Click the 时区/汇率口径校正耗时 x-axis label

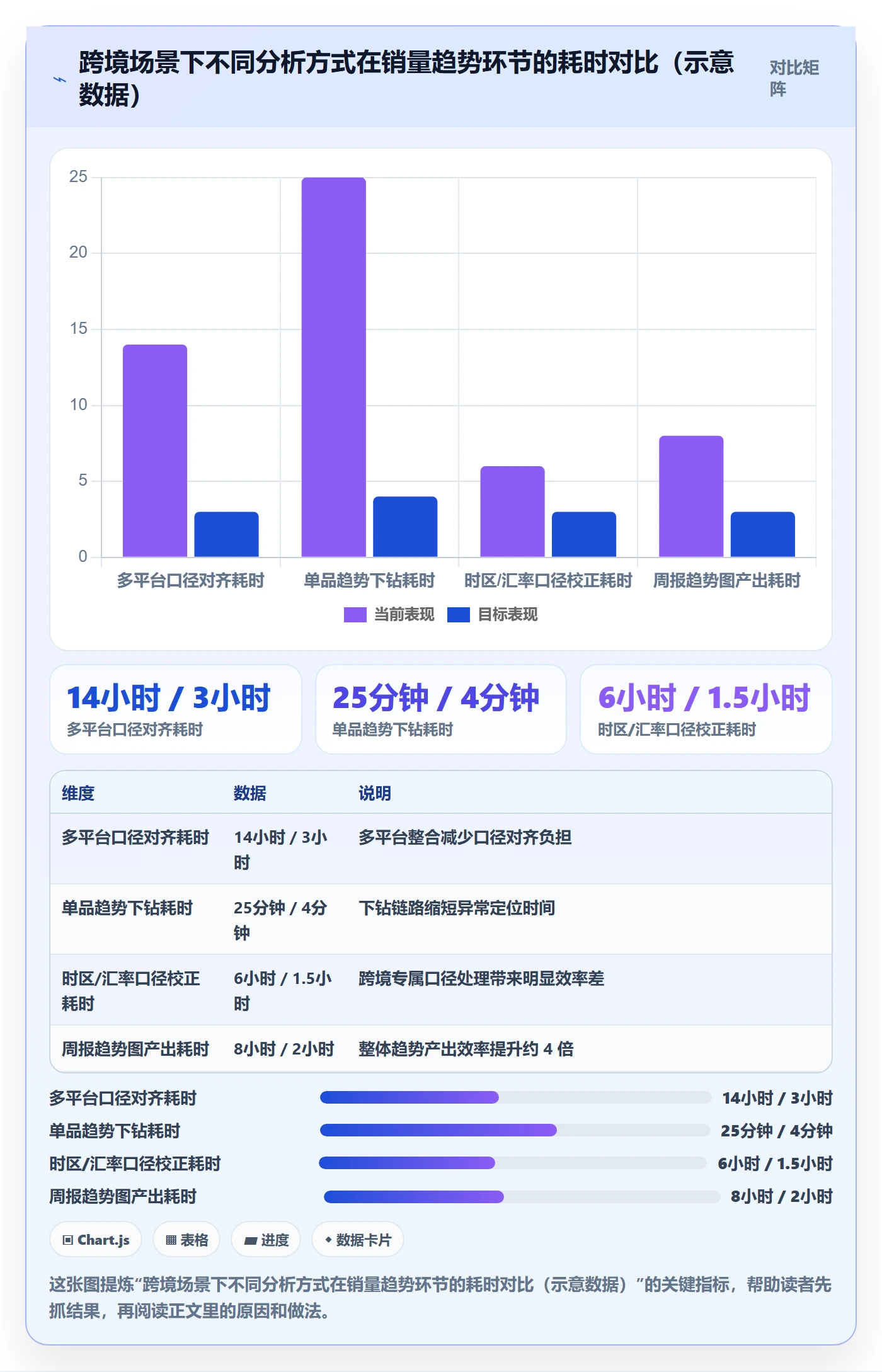547,580
